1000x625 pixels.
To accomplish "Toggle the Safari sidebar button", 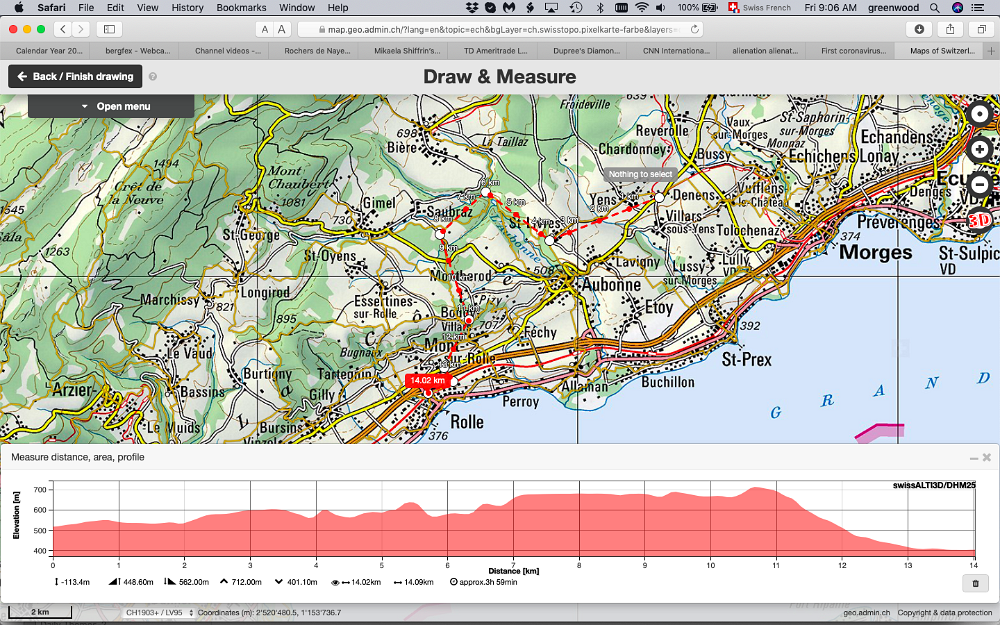I will click(108, 29).
